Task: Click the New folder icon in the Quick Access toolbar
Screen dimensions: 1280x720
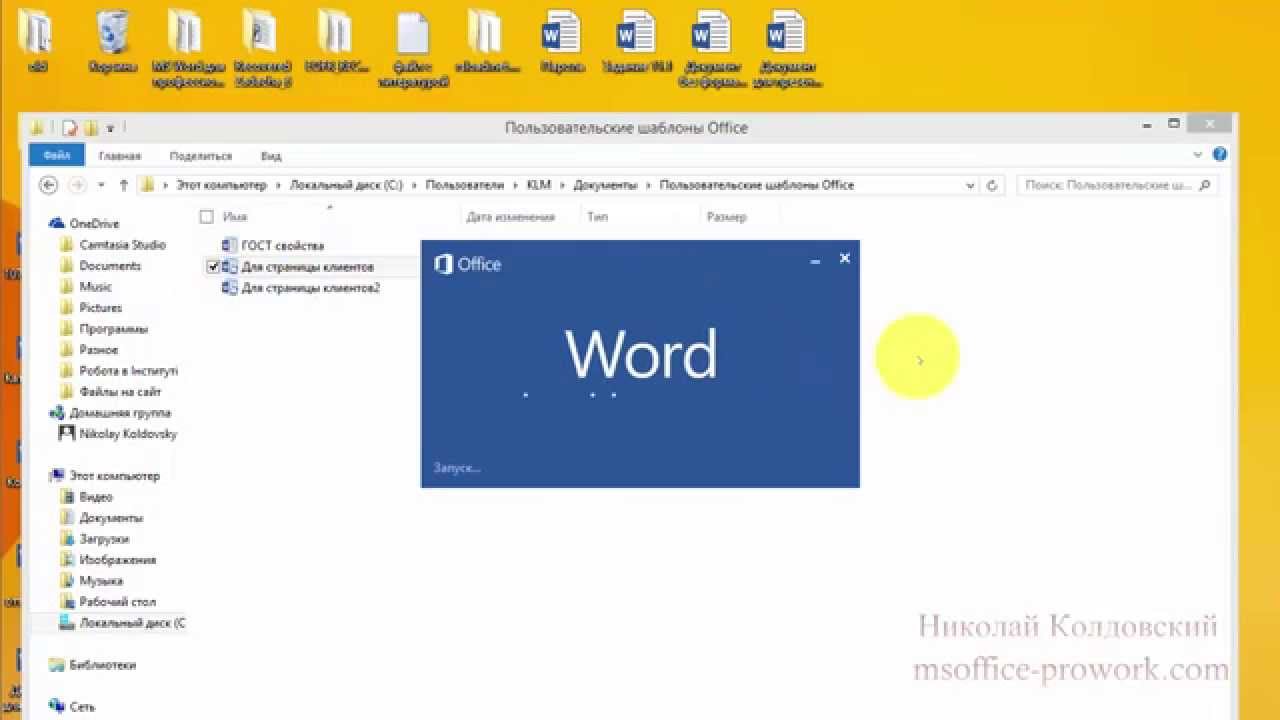Action: coord(90,128)
